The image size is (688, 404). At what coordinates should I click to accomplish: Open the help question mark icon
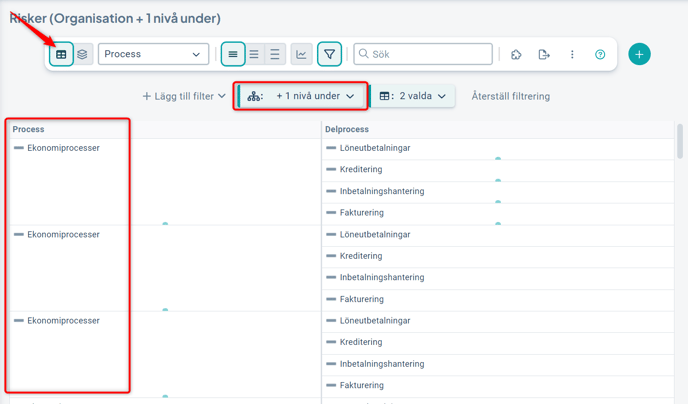[600, 54]
